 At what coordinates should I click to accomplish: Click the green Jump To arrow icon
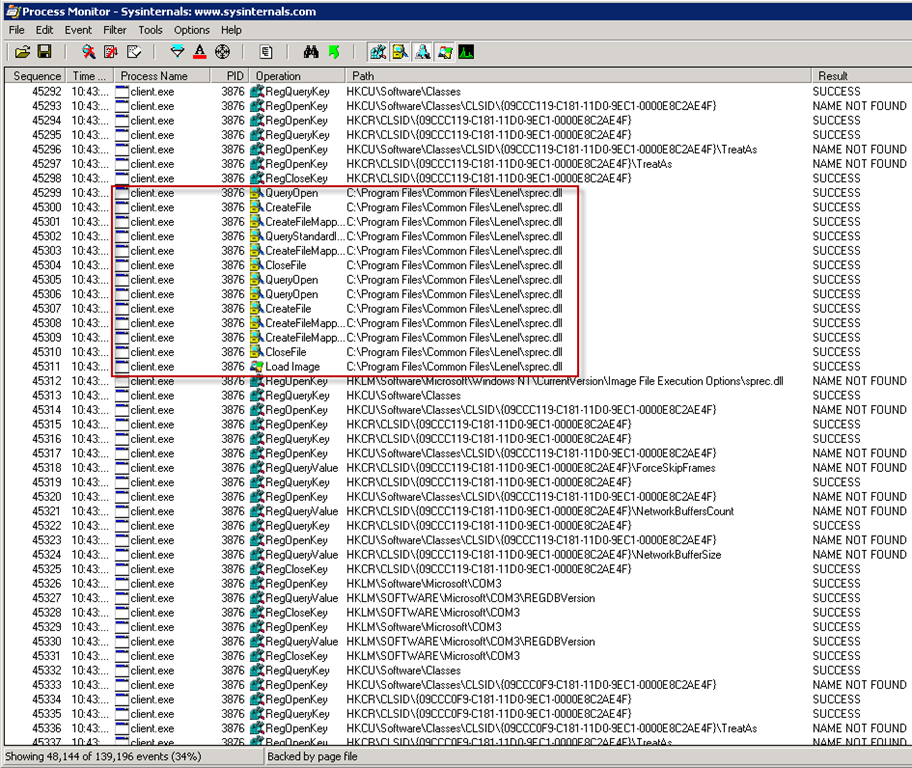coord(333,51)
